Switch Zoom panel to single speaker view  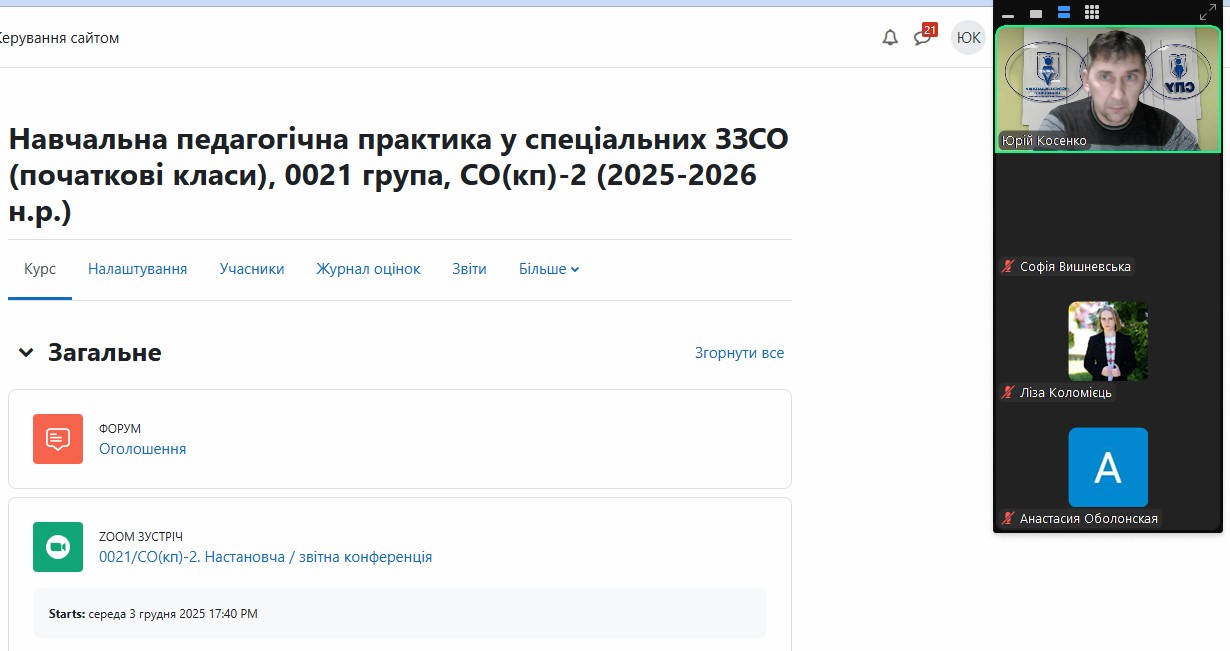[1036, 13]
